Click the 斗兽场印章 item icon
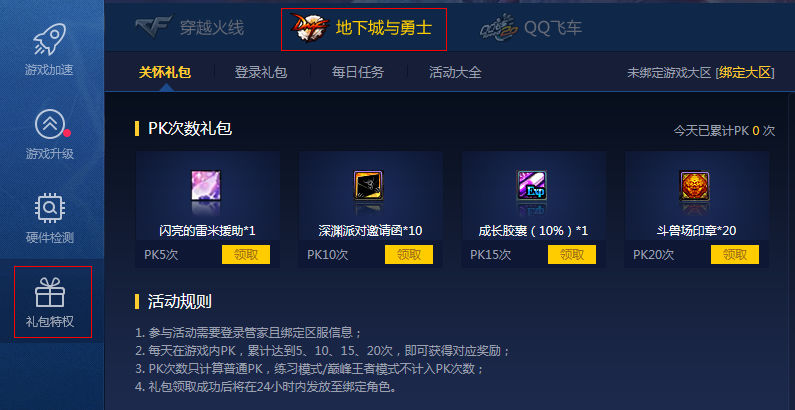 point(694,185)
